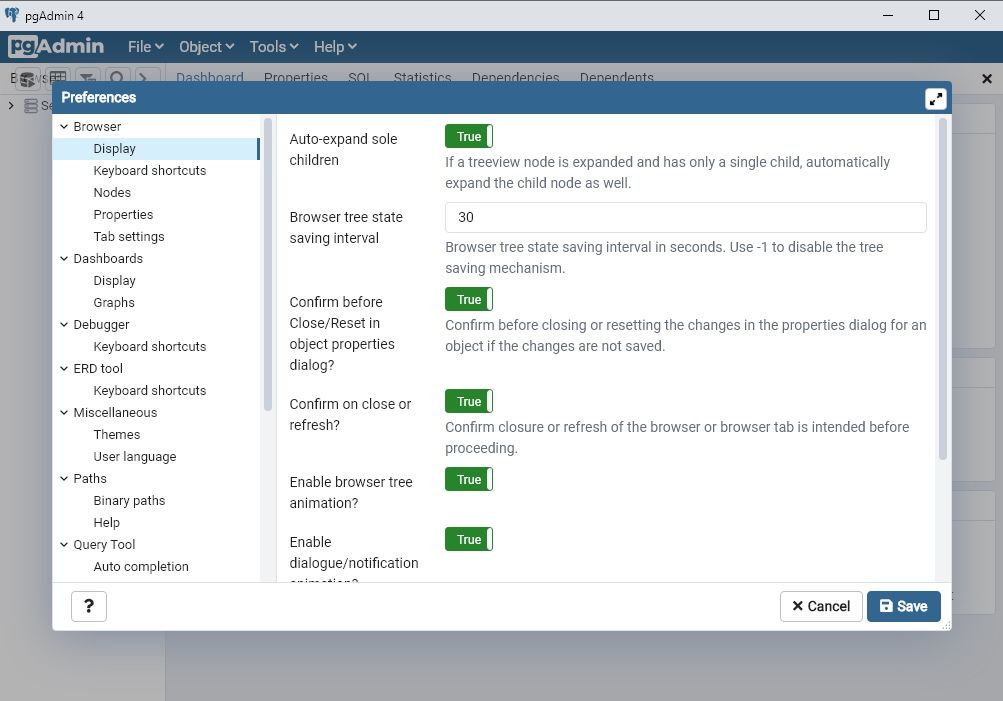
Task: Click the Filtered Rows funnel icon
Action: point(88,78)
